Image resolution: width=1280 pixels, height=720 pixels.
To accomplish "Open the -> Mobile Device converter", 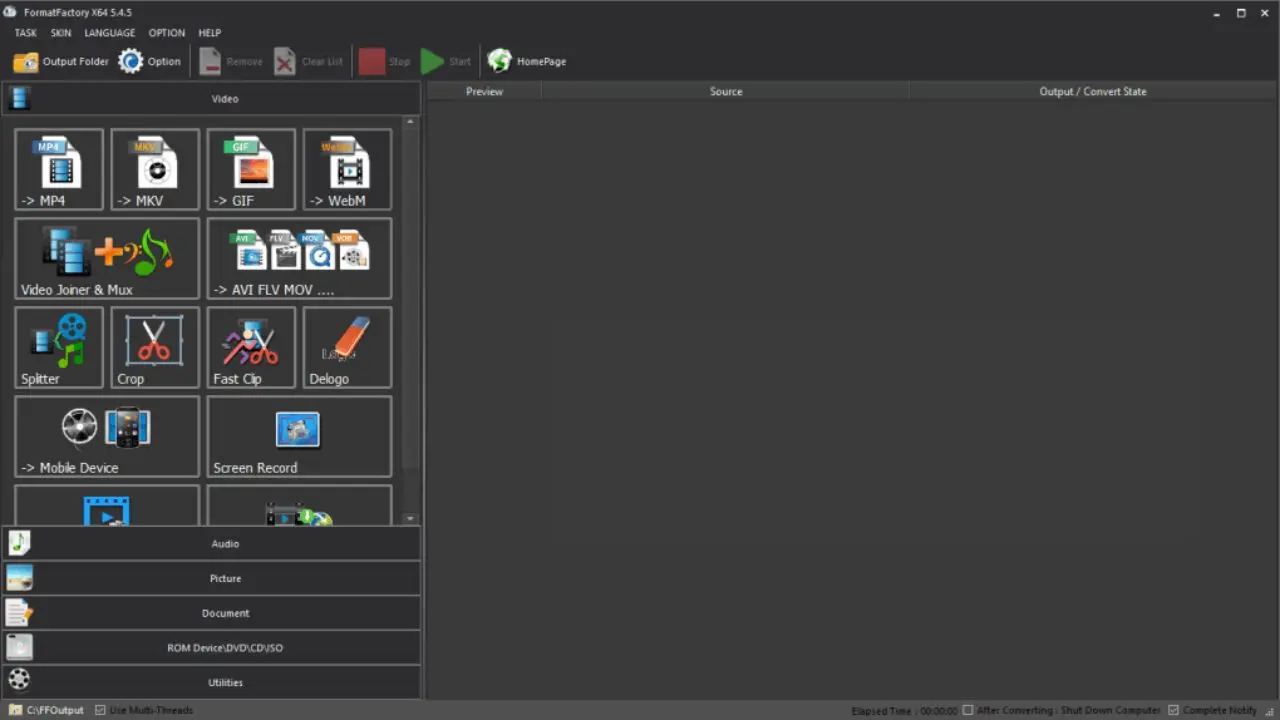I will click(107, 436).
